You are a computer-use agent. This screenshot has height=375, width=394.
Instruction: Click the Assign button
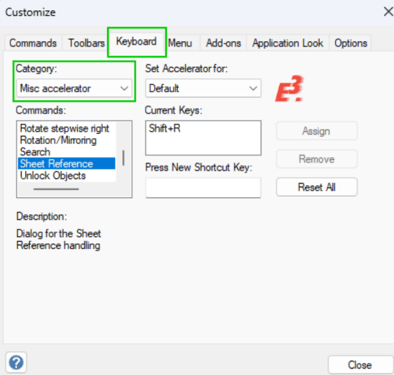(317, 131)
